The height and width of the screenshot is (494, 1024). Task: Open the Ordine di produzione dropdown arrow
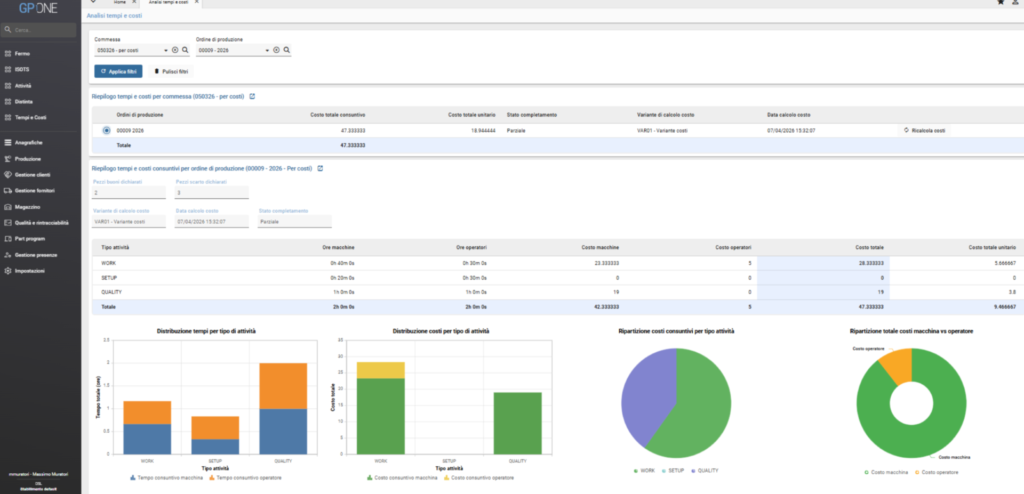267,50
